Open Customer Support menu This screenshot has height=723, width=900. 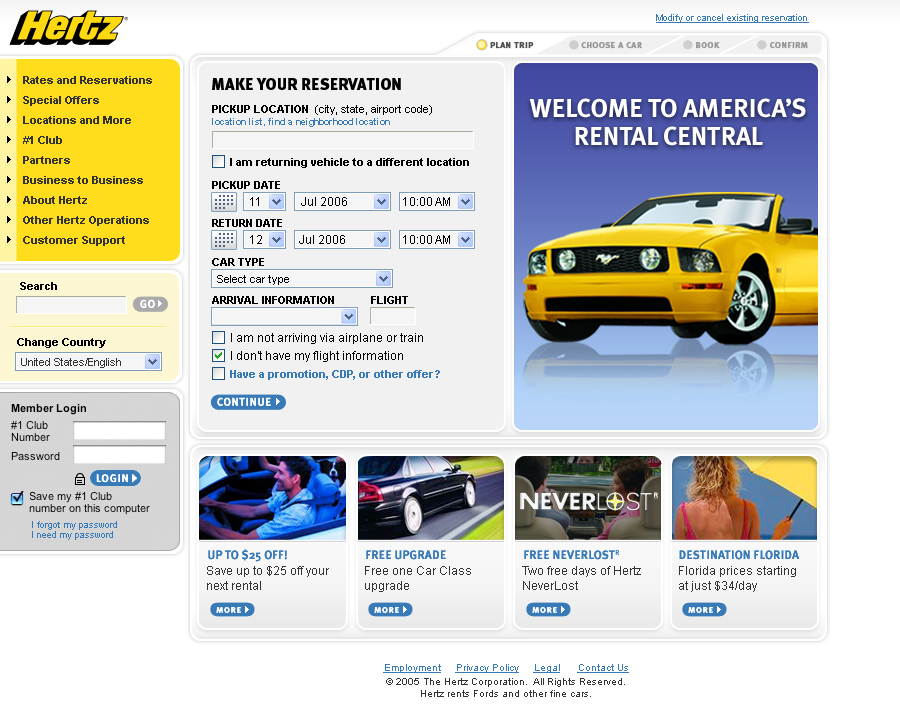(73, 240)
